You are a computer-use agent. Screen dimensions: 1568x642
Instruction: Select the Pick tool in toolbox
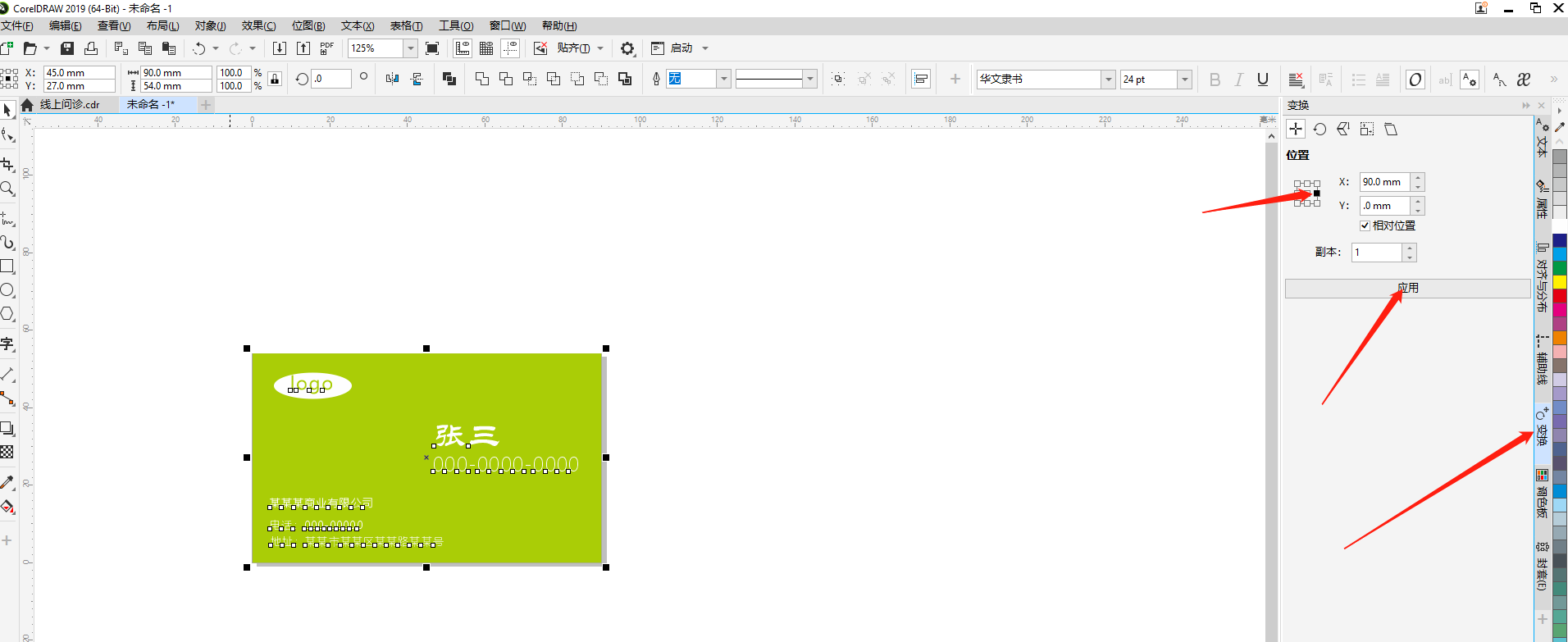[7, 110]
